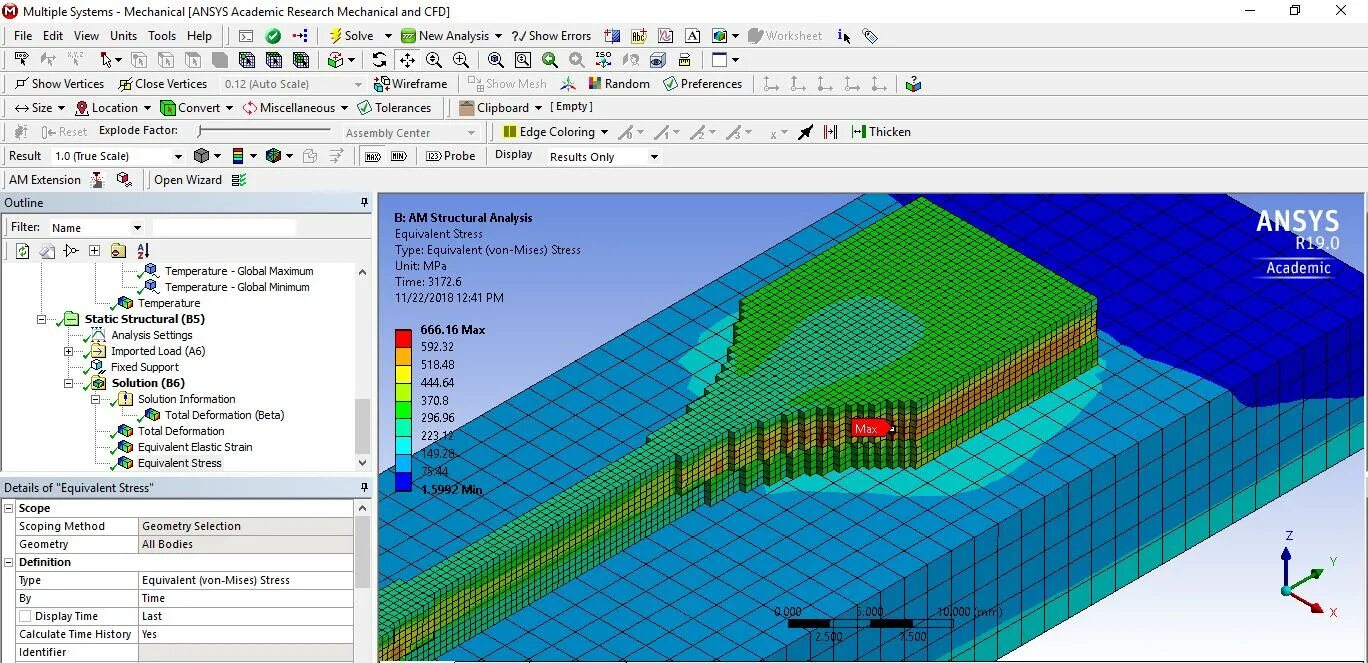The width and height of the screenshot is (1368, 663).
Task: Collapse the Solution Information node
Action: coord(95,399)
